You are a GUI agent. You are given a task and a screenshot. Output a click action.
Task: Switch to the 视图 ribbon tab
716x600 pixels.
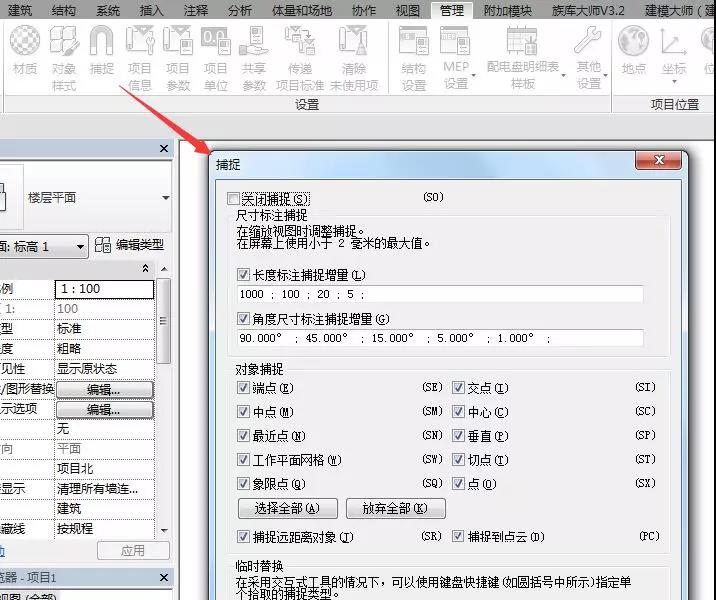tap(407, 11)
